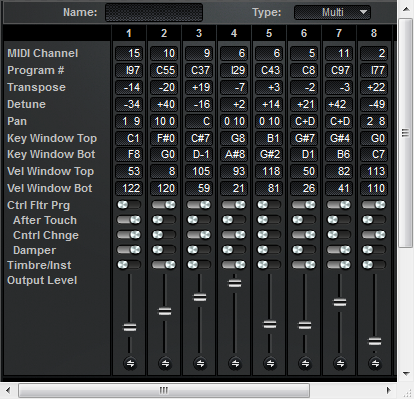
Task: Click Vel Window Top value 113
Action: pos(374,171)
